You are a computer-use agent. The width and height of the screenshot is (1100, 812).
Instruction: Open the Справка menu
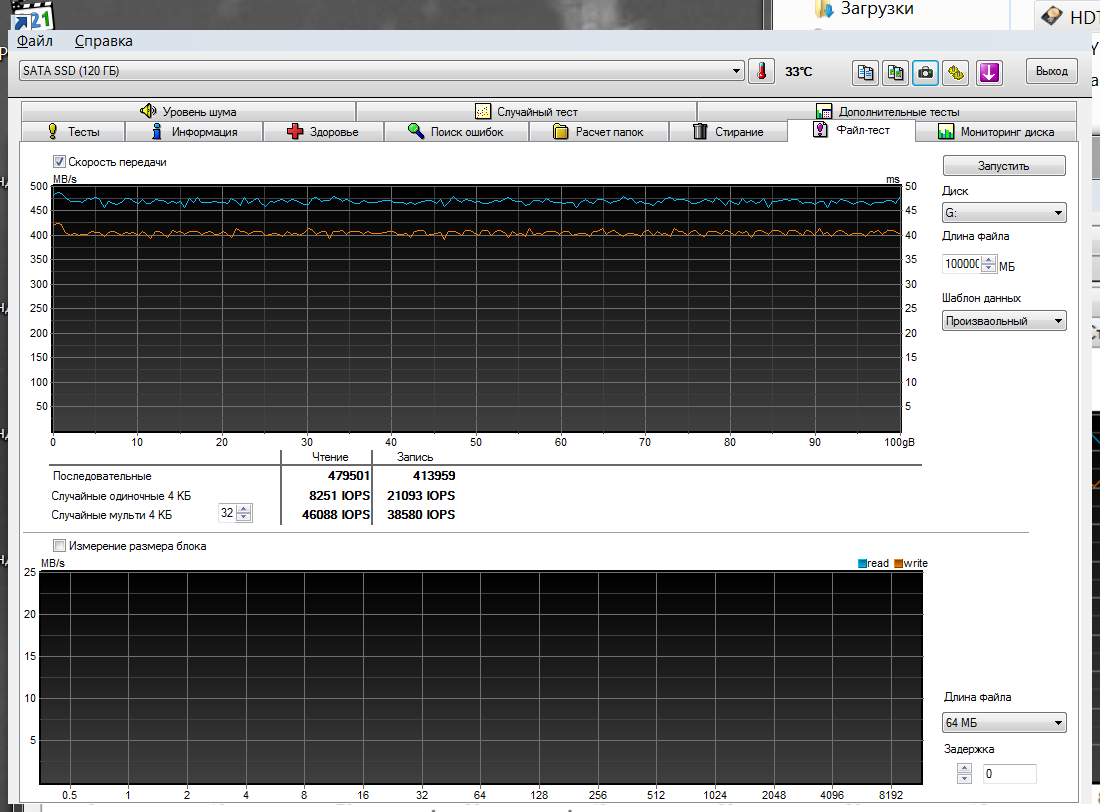pyautogui.click(x=104, y=41)
